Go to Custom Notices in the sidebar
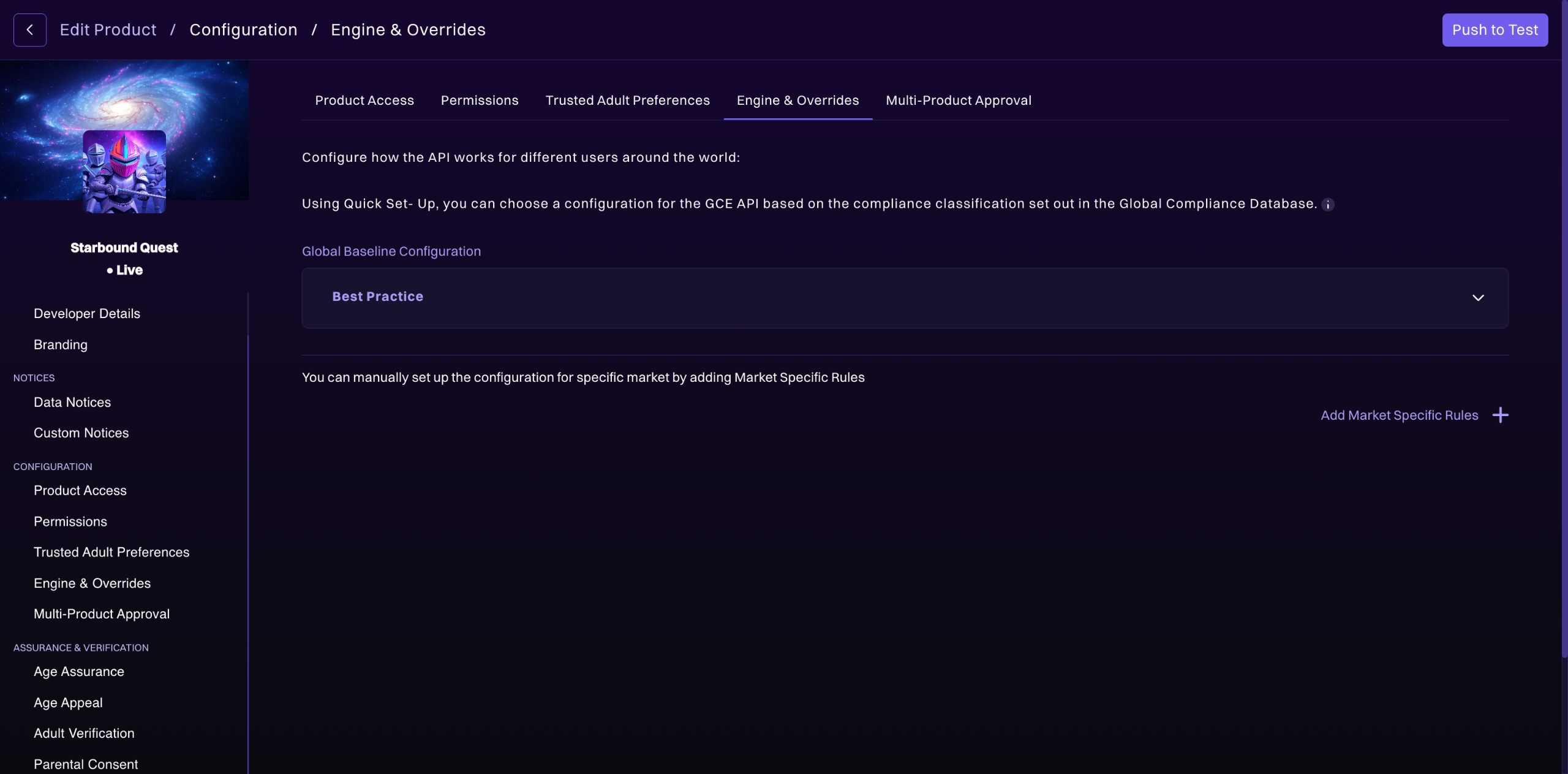The width and height of the screenshot is (1568, 774). 81,433
